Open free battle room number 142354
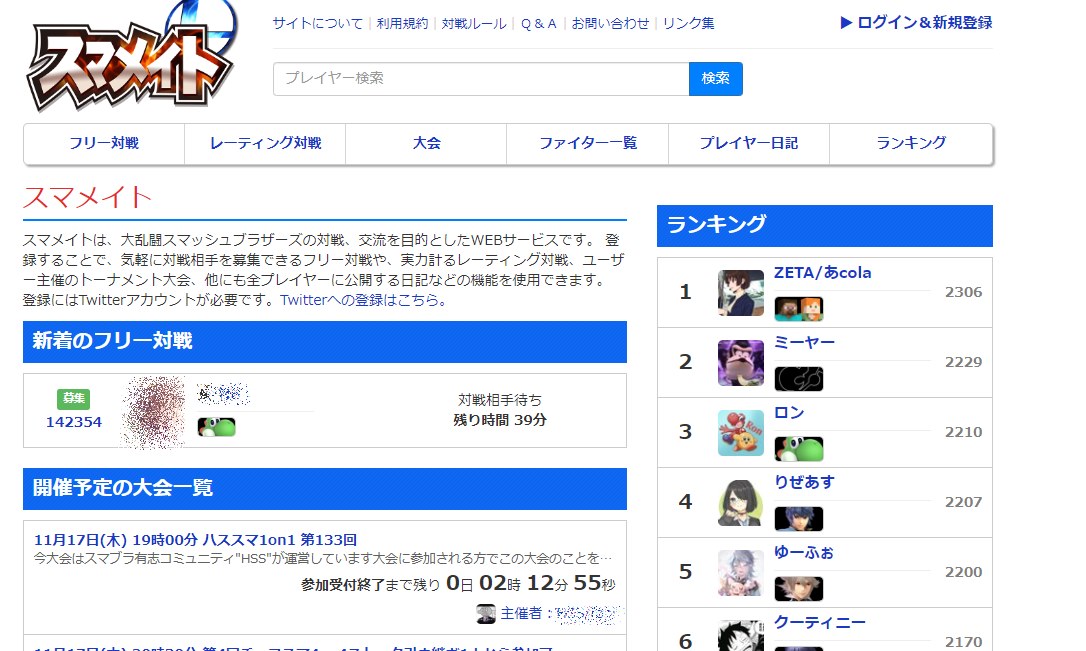 pos(73,422)
